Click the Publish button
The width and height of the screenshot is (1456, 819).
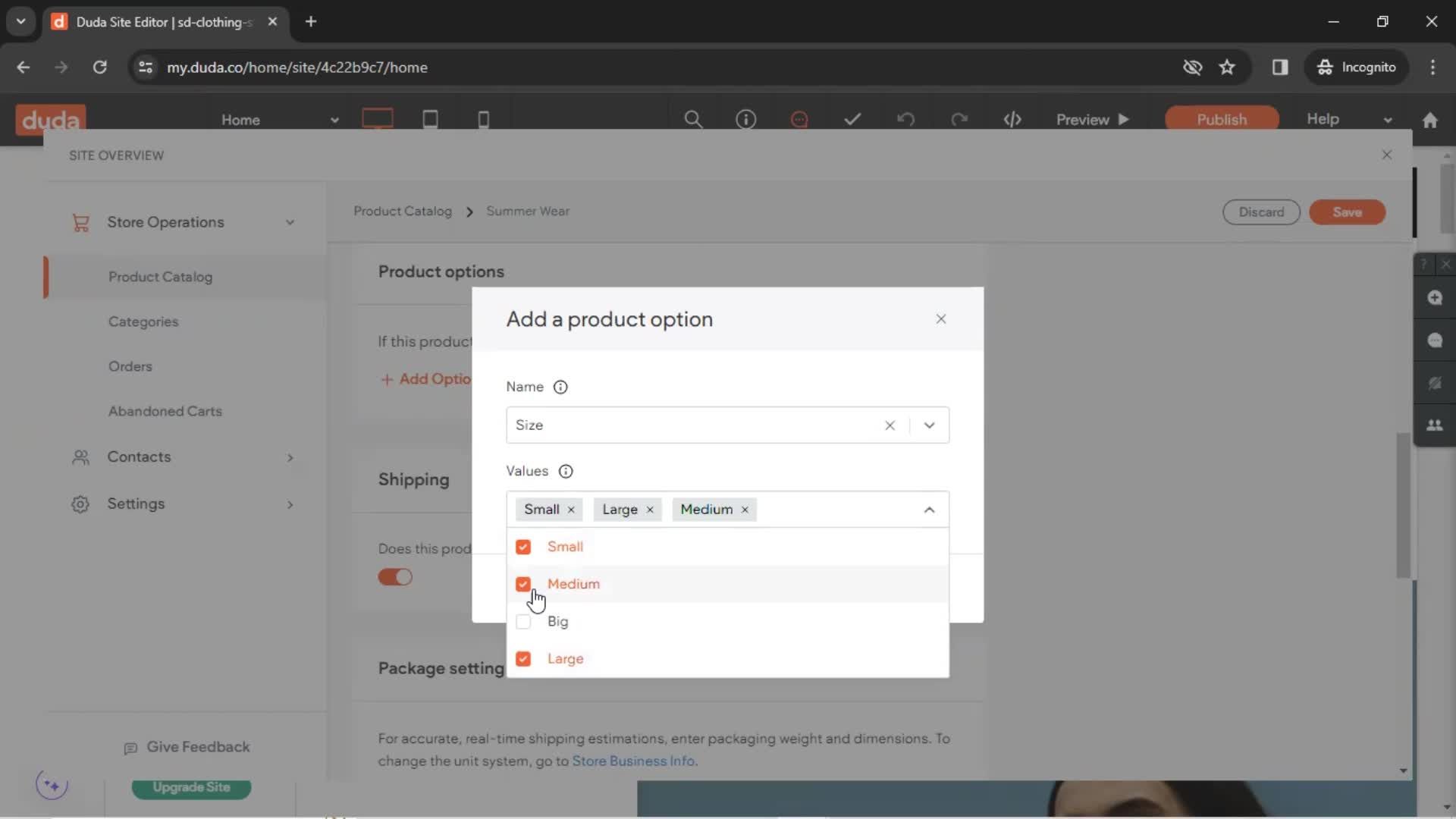coord(1222,119)
